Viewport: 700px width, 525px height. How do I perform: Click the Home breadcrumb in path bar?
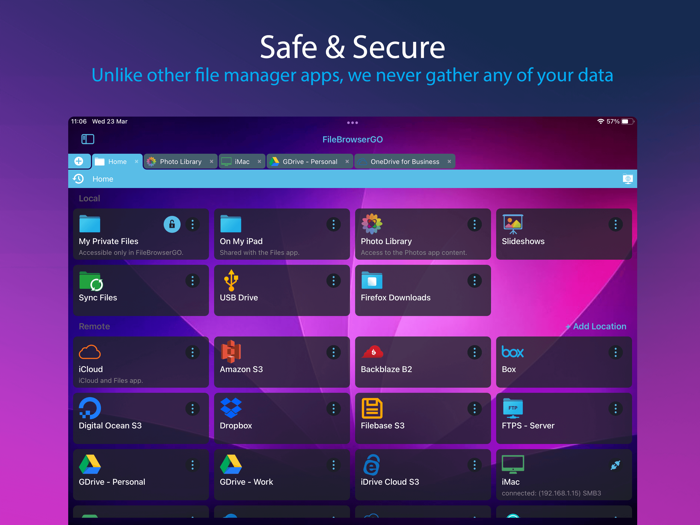[x=103, y=179]
